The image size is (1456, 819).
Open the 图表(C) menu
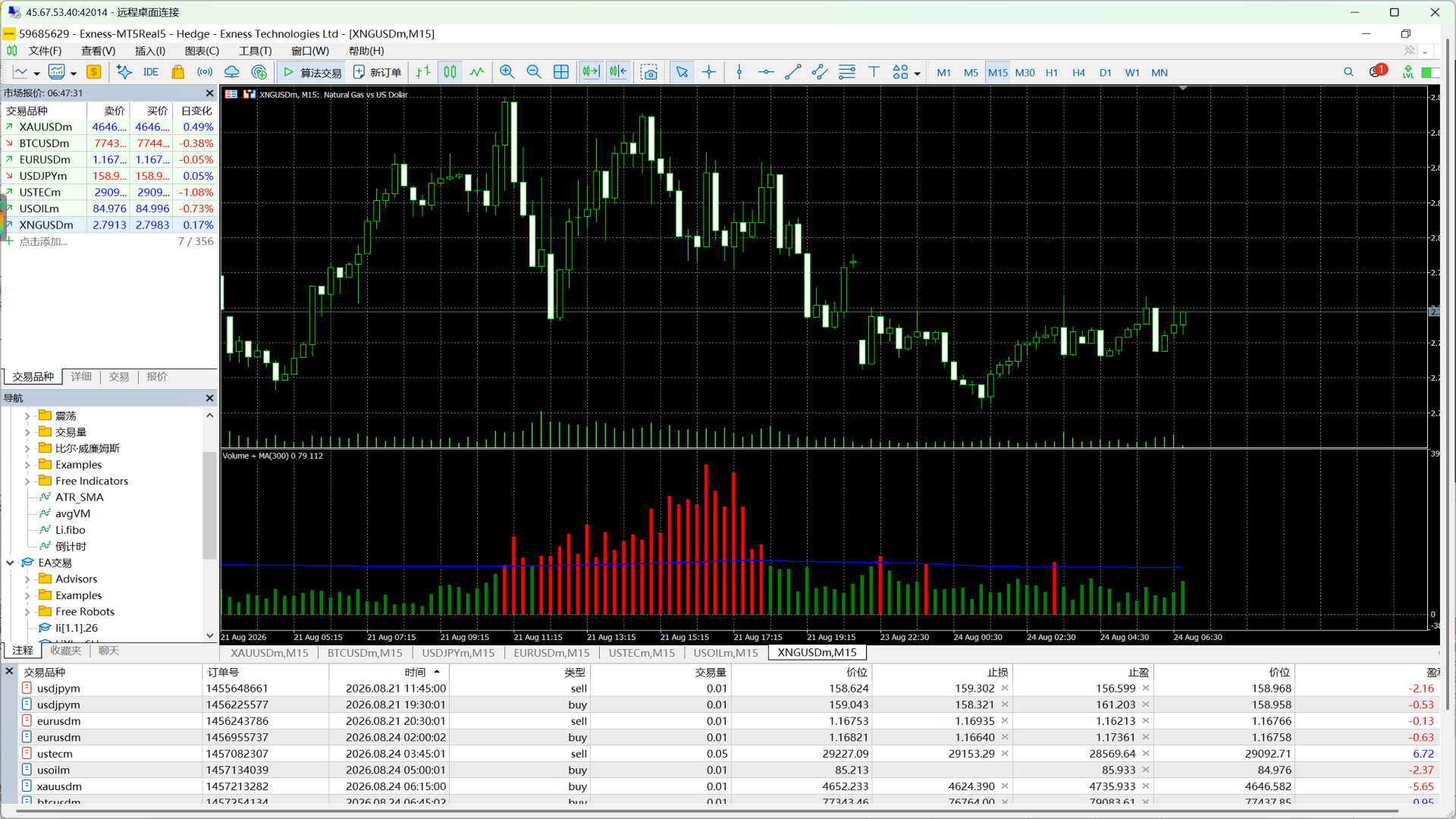pos(202,51)
